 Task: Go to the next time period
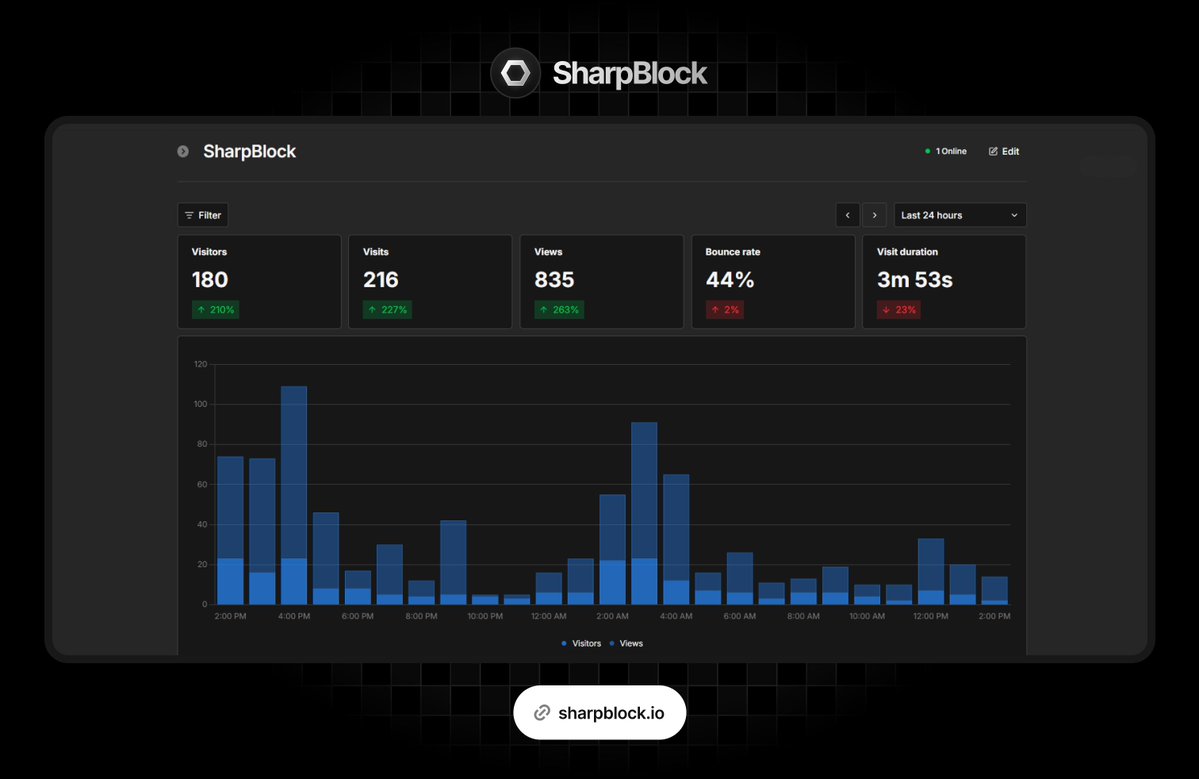point(874,215)
